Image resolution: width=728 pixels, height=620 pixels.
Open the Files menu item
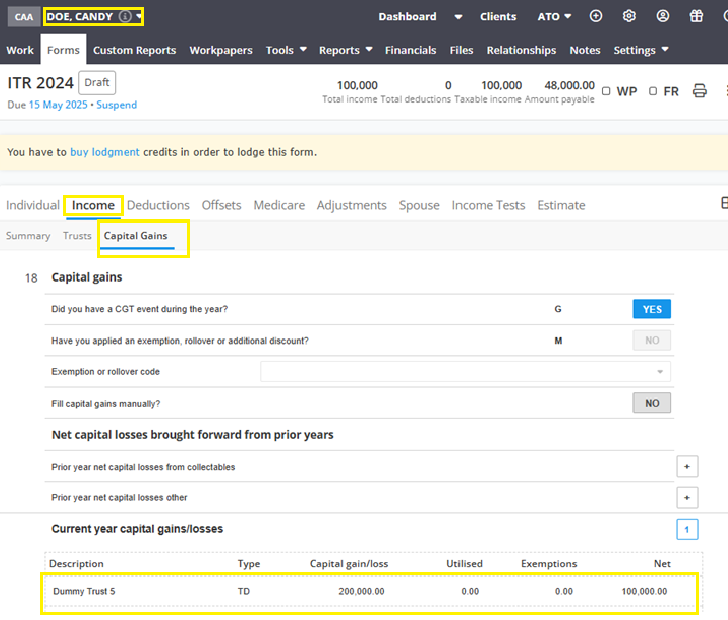tap(461, 50)
